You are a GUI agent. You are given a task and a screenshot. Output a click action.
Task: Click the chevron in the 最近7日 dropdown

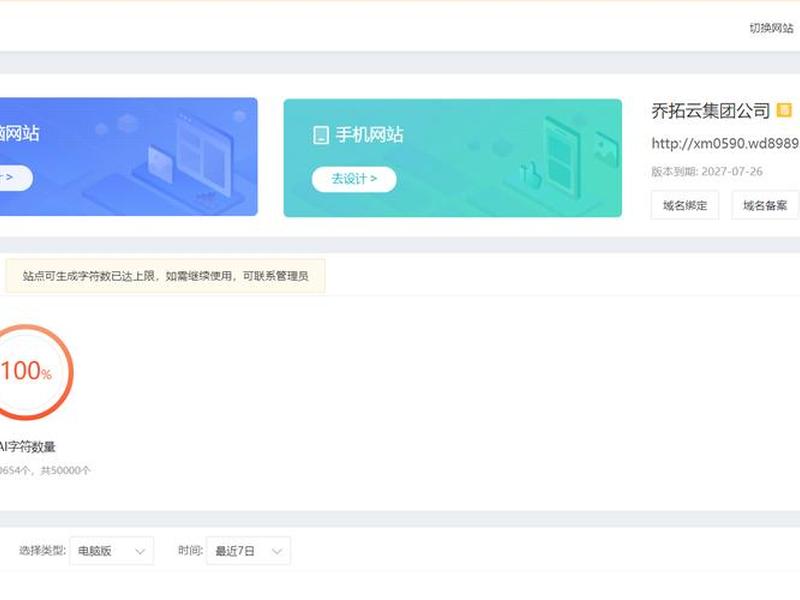277,551
